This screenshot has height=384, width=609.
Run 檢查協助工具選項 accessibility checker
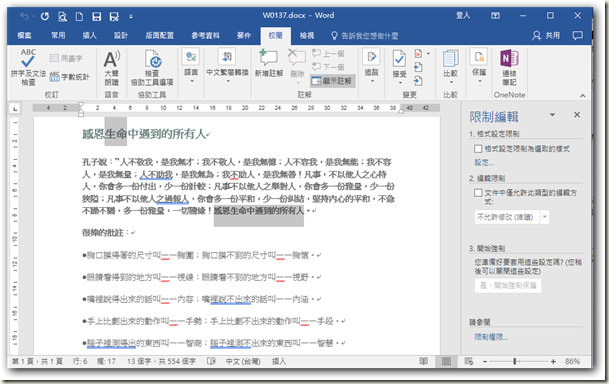click(x=152, y=68)
